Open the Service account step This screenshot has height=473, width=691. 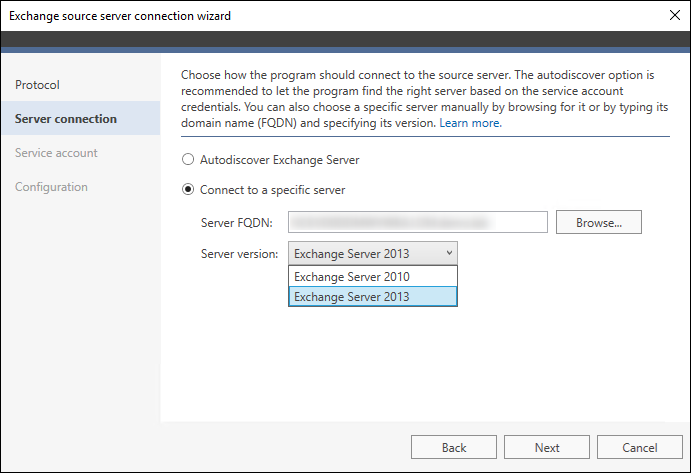(x=81, y=153)
